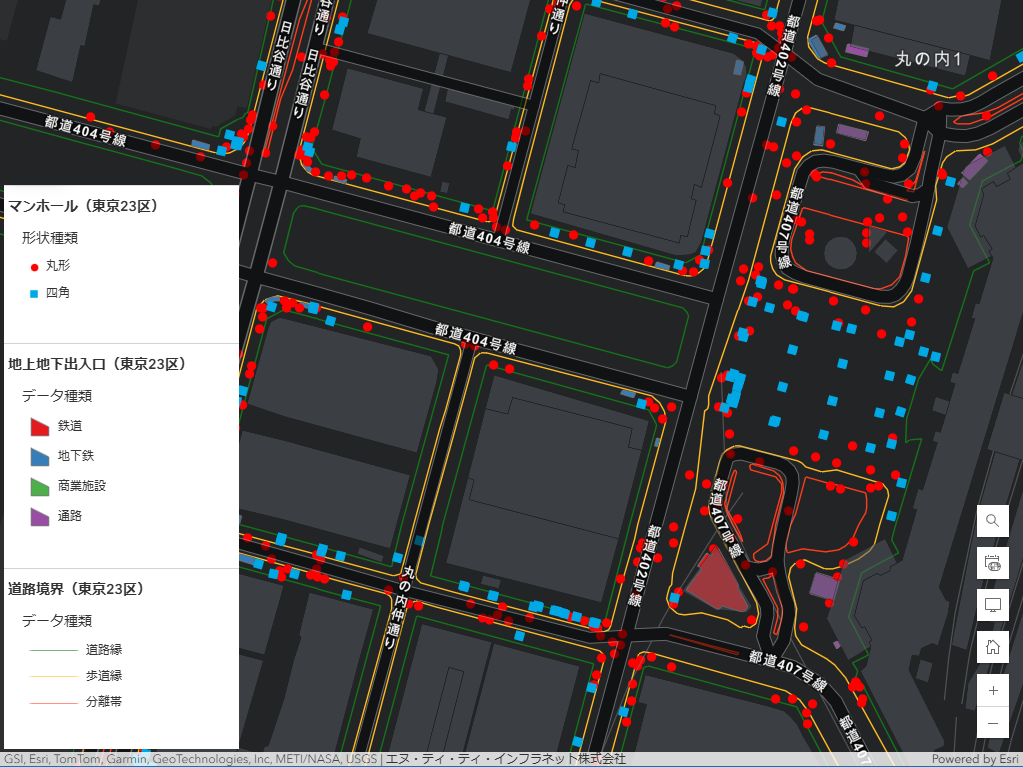
Task: Click the 都道407号線 label near bottom right
Action: [787, 670]
